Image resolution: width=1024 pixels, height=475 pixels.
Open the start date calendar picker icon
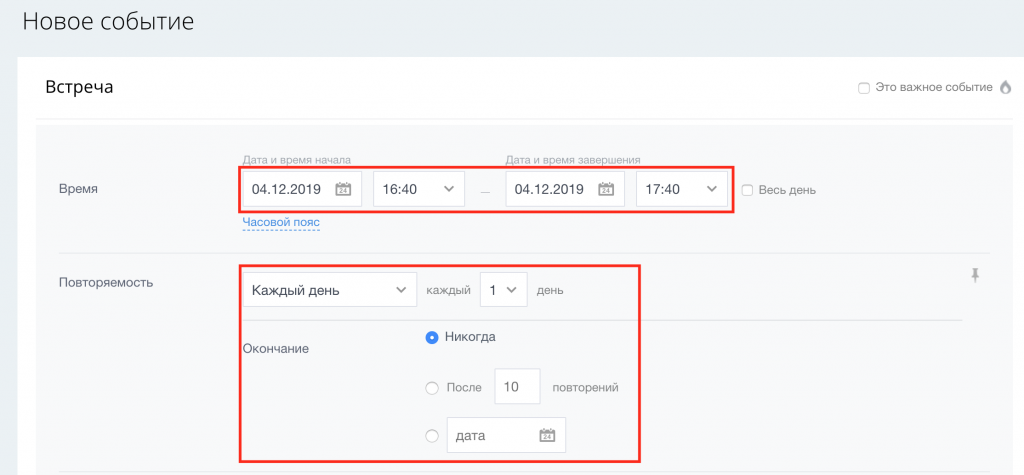click(343, 189)
